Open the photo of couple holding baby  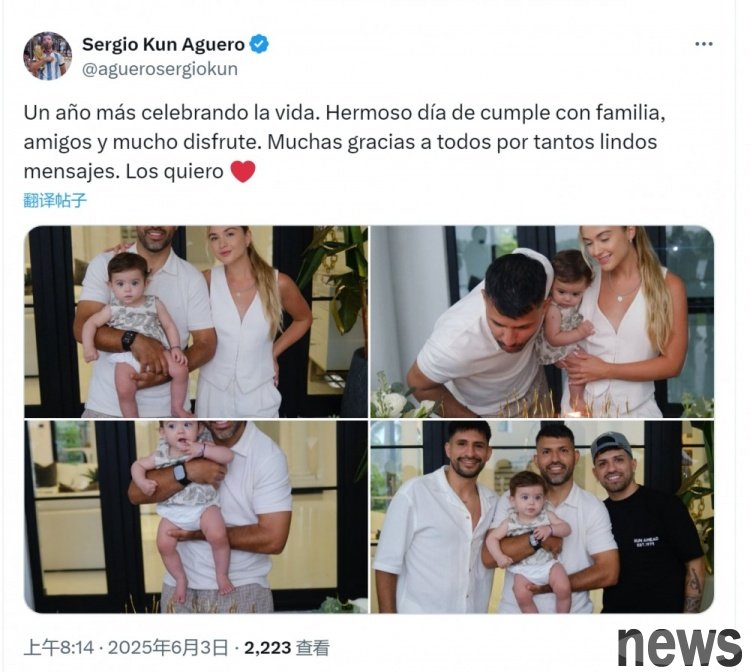click(x=196, y=322)
